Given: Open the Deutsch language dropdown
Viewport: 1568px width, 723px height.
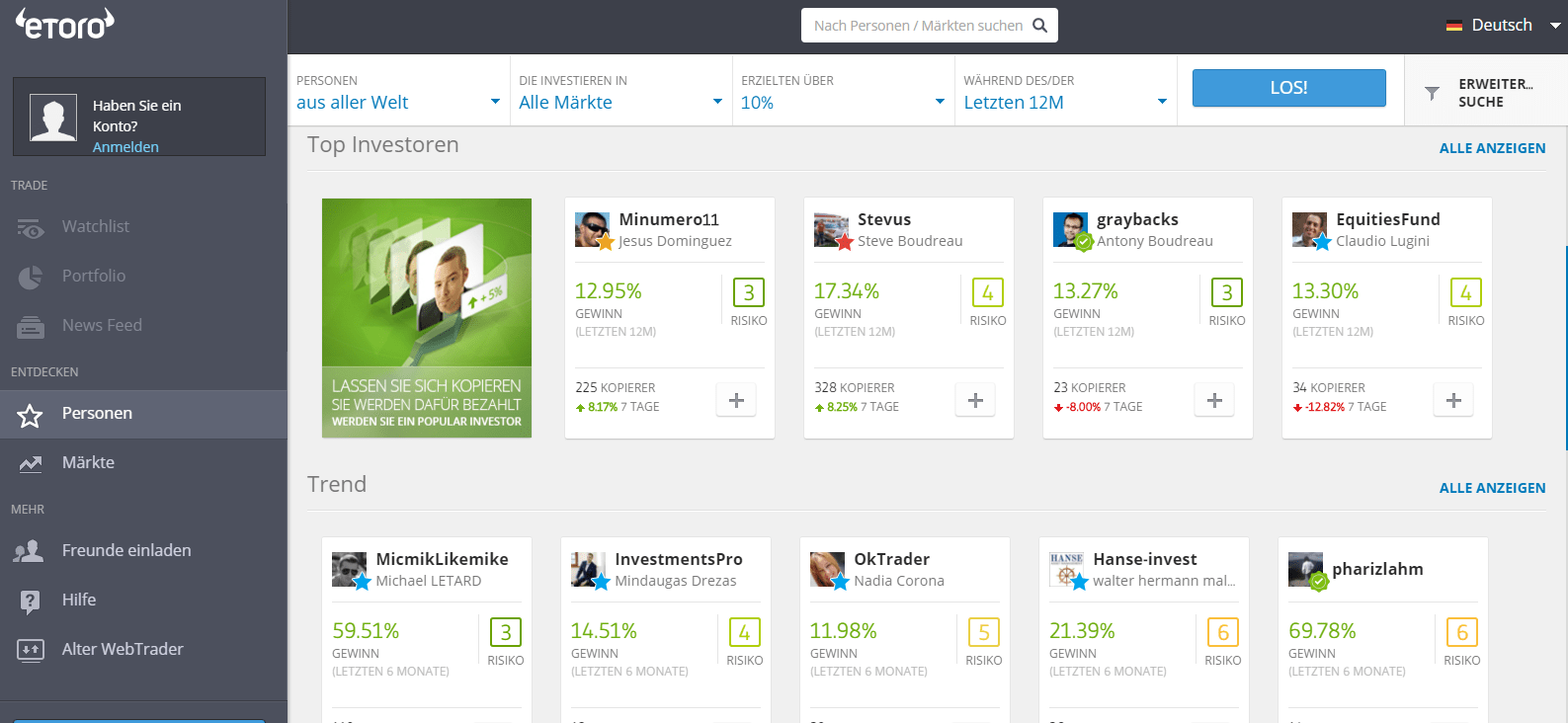Looking at the screenshot, I should (x=1503, y=26).
